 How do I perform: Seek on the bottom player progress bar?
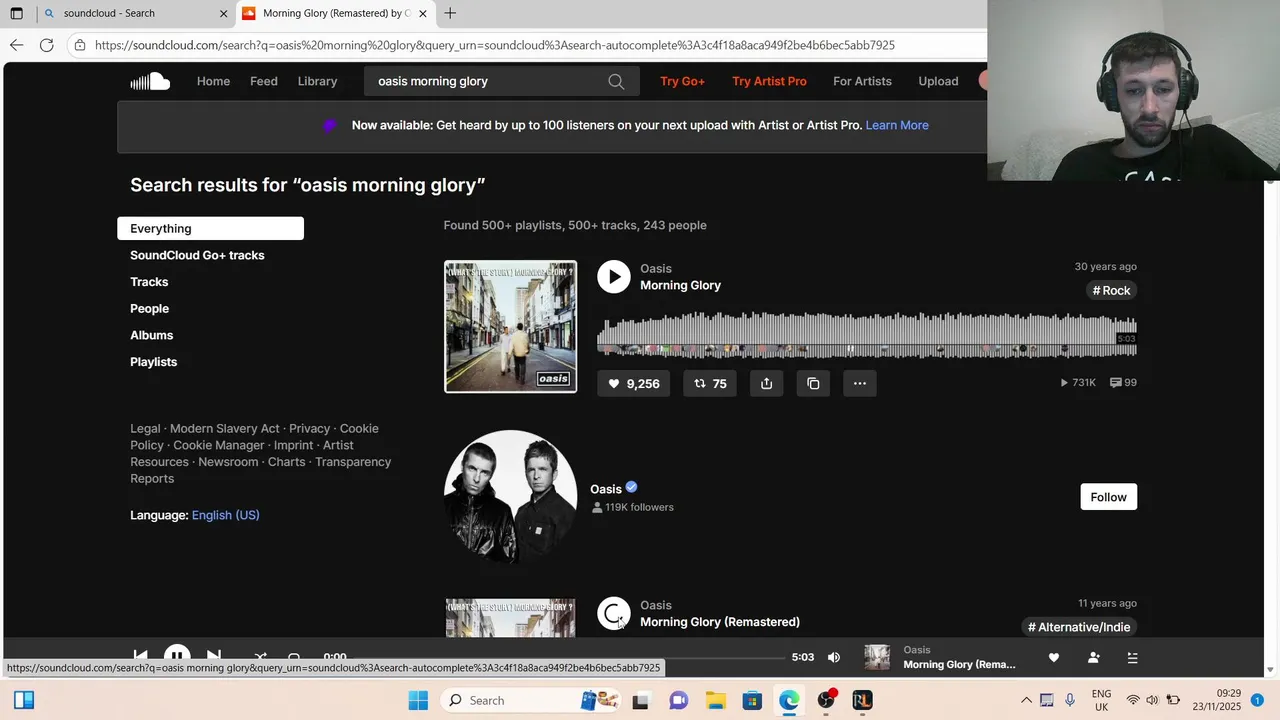[x=570, y=658]
